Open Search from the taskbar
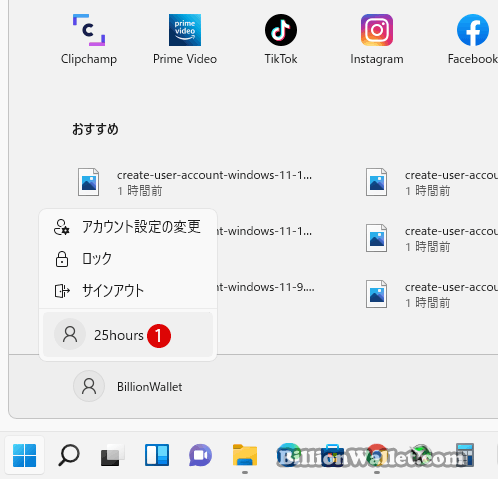The height and width of the screenshot is (479, 498). pyautogui.click(x=69, y=455)
